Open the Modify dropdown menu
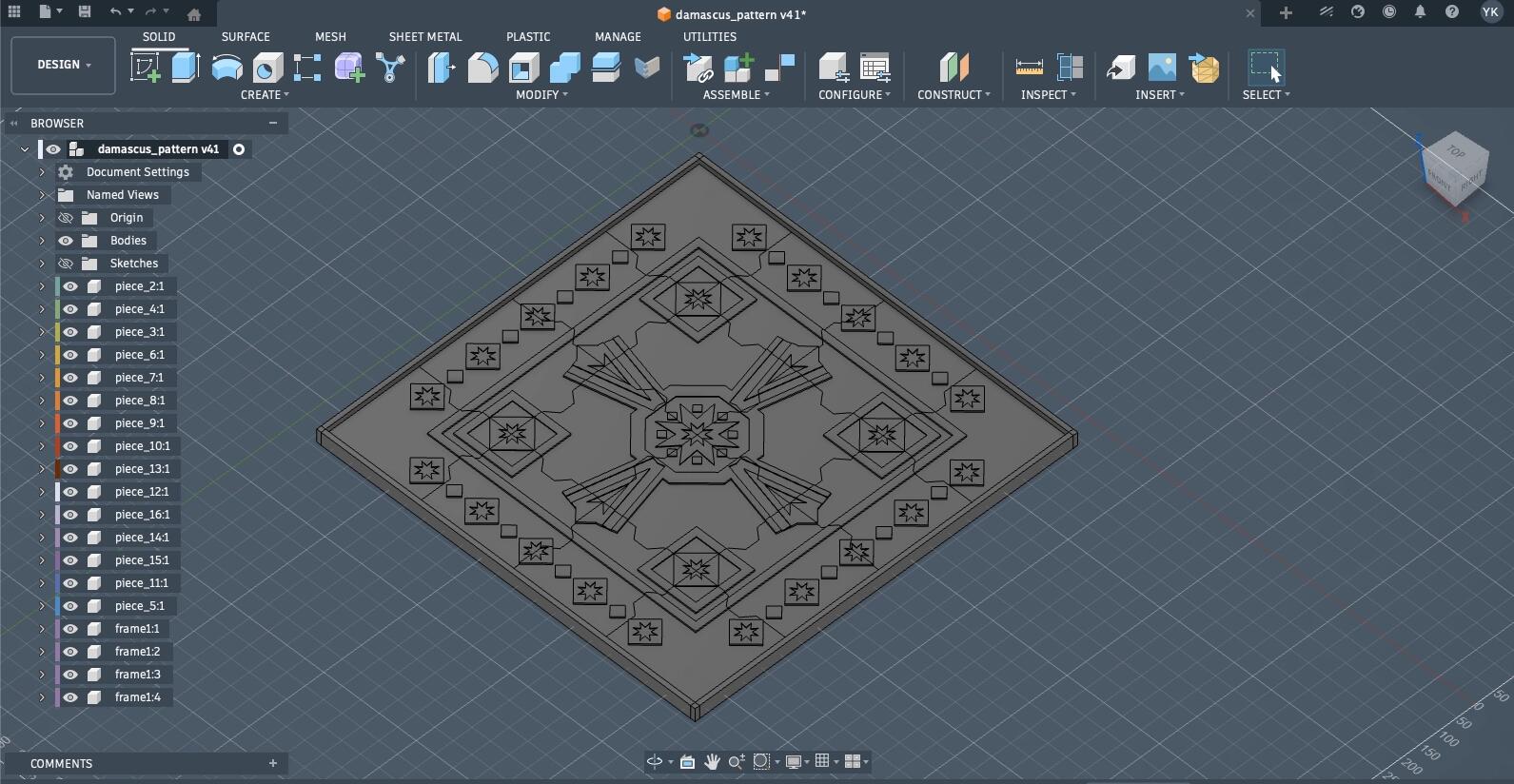Viewport: 1514px width, 784px height. (x=541, y=95)
